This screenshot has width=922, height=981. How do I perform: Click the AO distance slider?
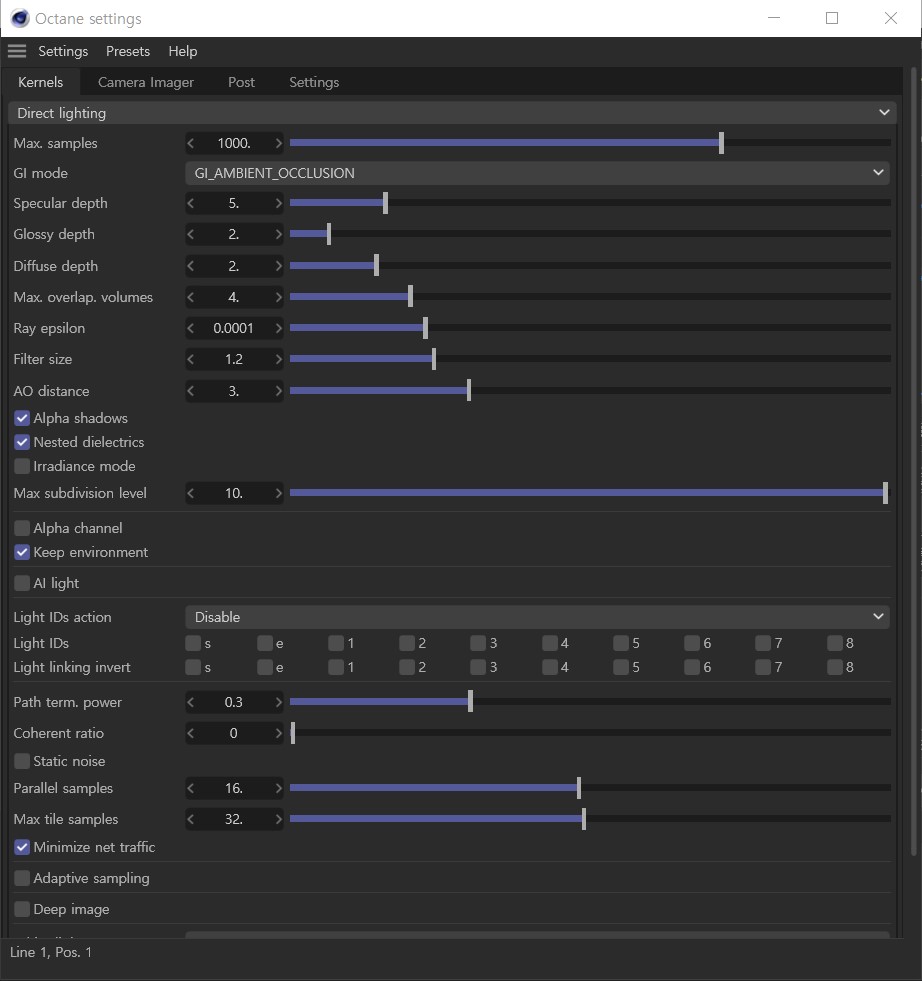(590, 390)
